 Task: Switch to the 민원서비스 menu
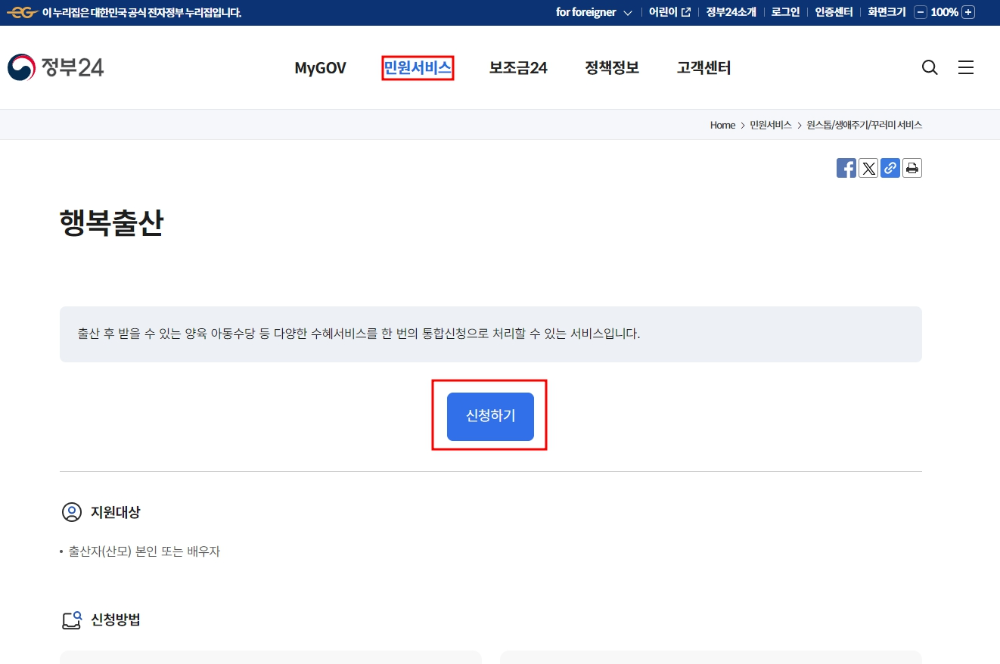(x=417, y=67)
